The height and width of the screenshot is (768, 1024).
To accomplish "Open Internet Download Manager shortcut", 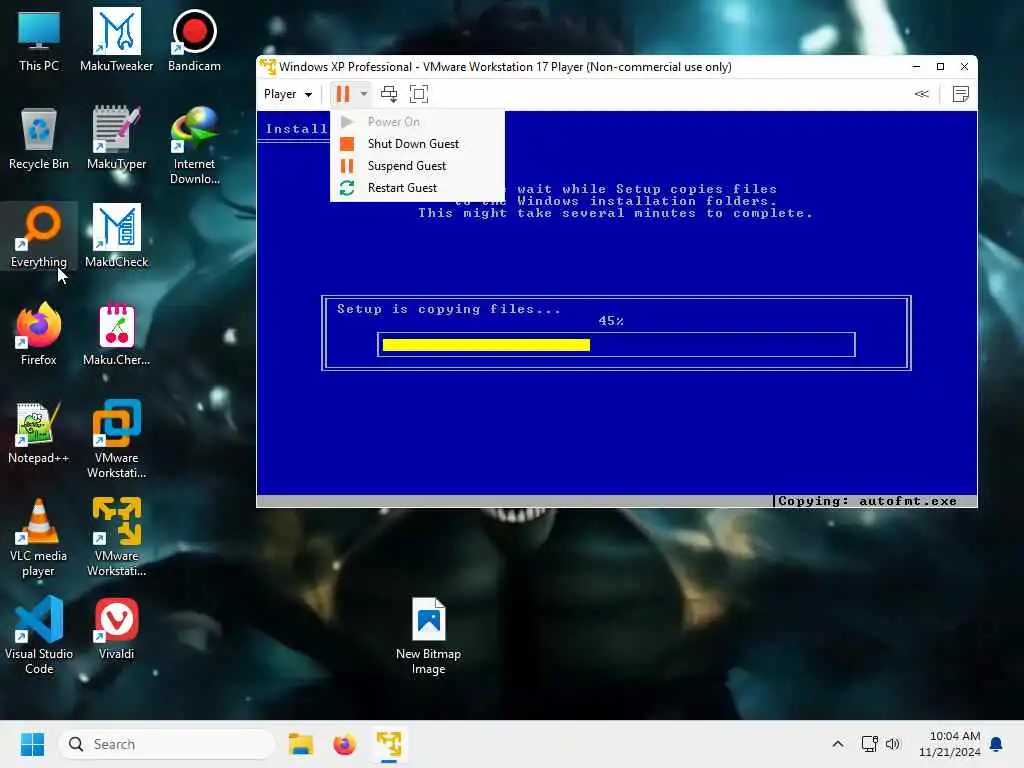I will [194, 146].
